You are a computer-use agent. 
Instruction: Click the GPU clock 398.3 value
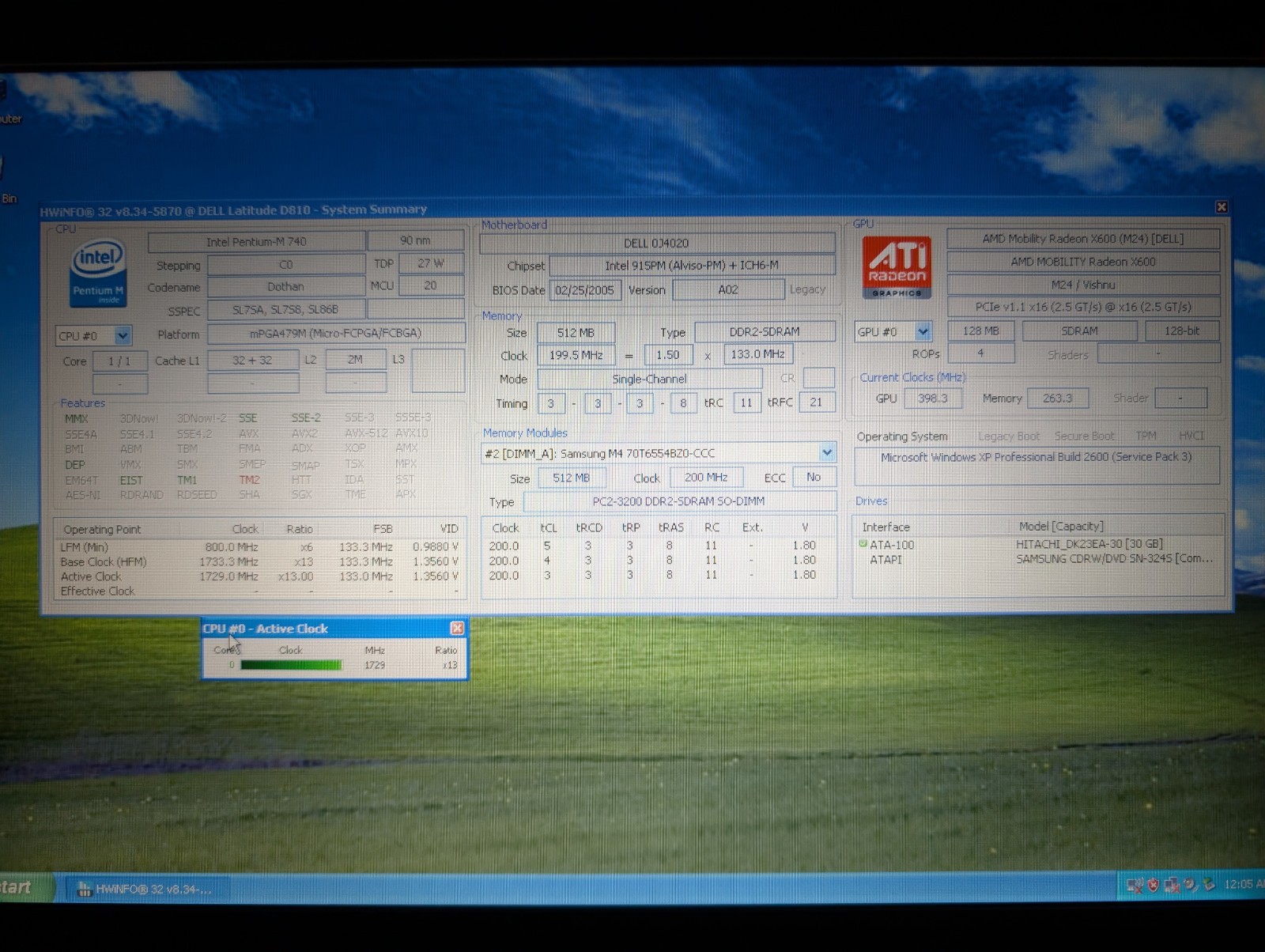[933, 398]
